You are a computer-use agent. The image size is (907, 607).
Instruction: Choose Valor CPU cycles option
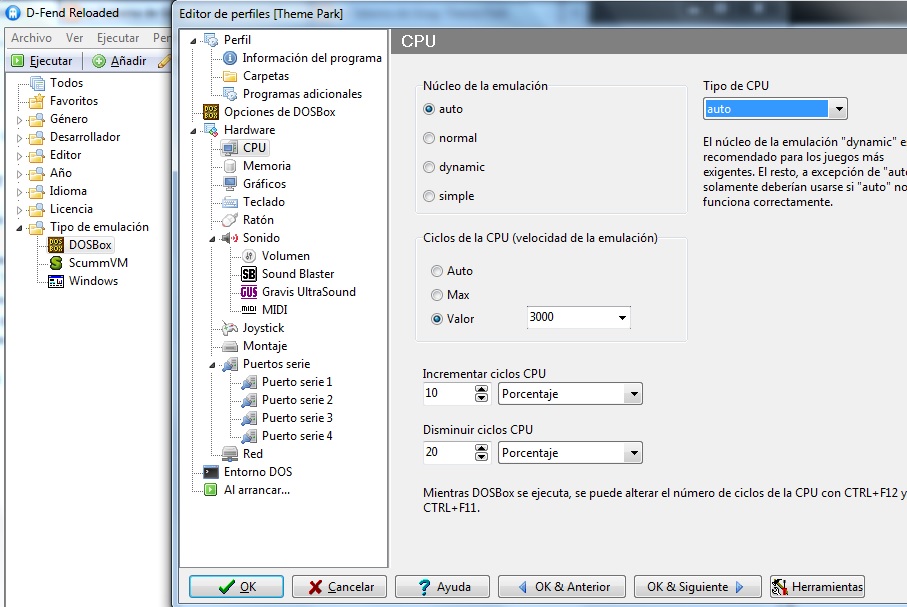437,319
